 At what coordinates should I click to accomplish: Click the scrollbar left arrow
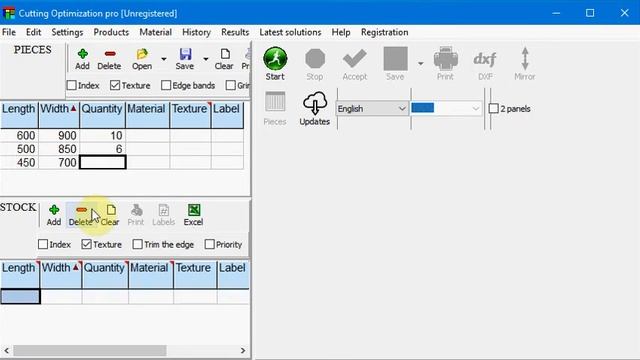tap(7, 350)
